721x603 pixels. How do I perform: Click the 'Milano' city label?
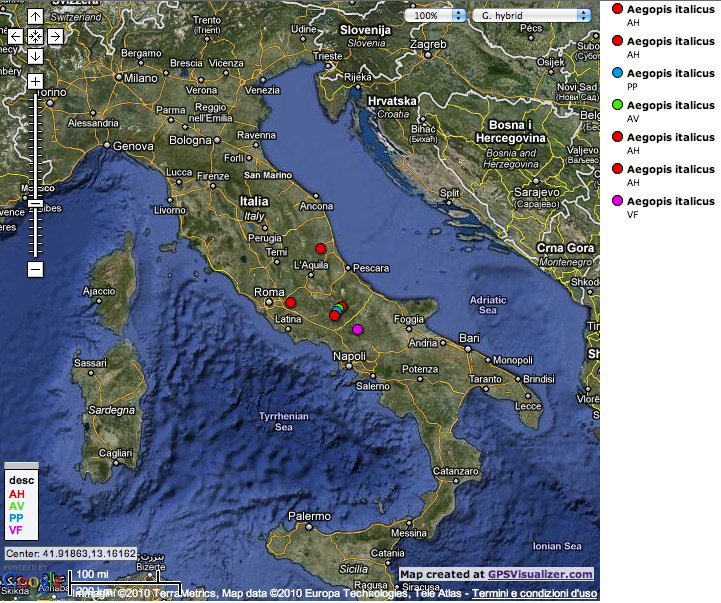coord(141,78)
